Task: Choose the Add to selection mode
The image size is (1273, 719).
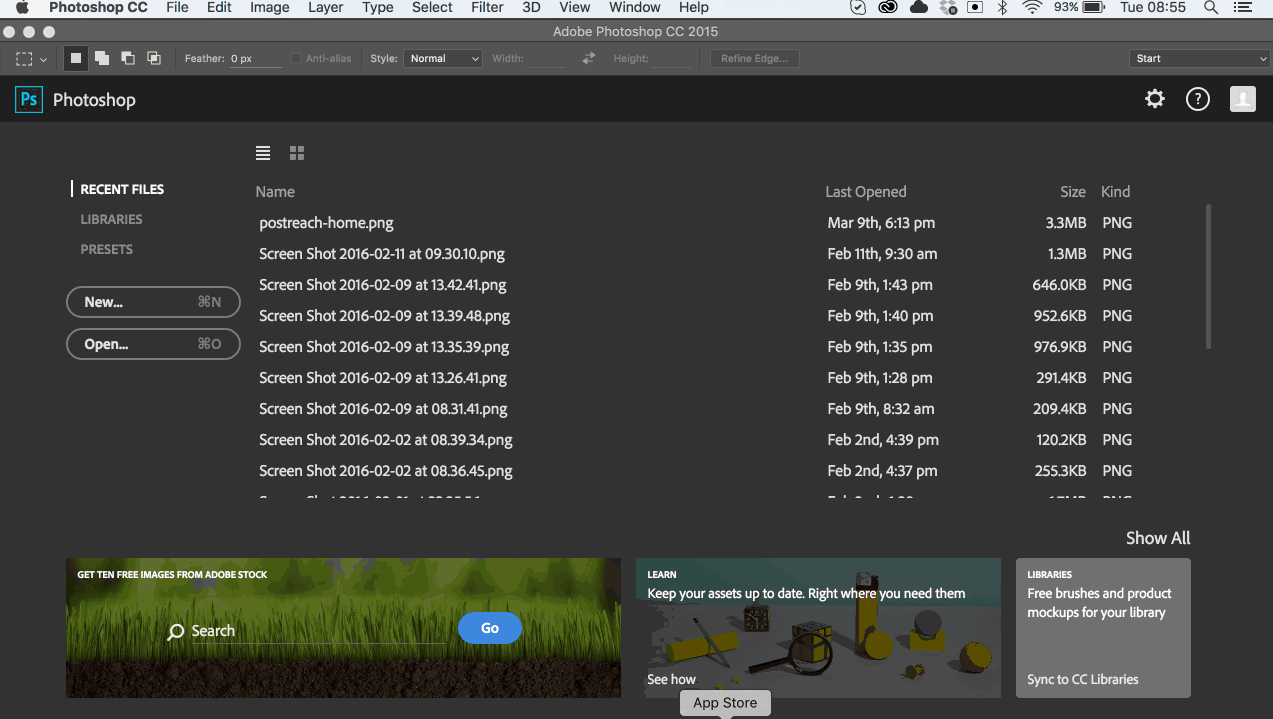Action: pyautogui.click(x=101, y=58)
